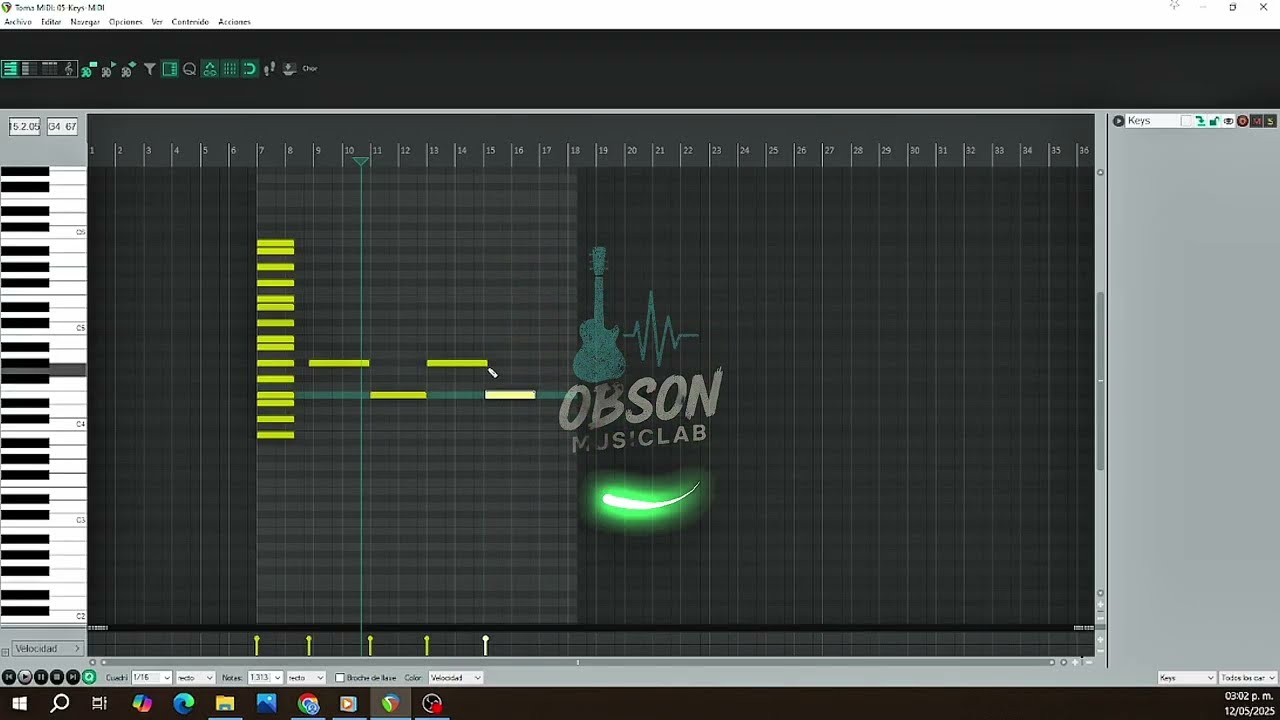Open Windows Start menu
This screenshot has height=720, width=1280.
pyautogui.click(x=19, y=704)
